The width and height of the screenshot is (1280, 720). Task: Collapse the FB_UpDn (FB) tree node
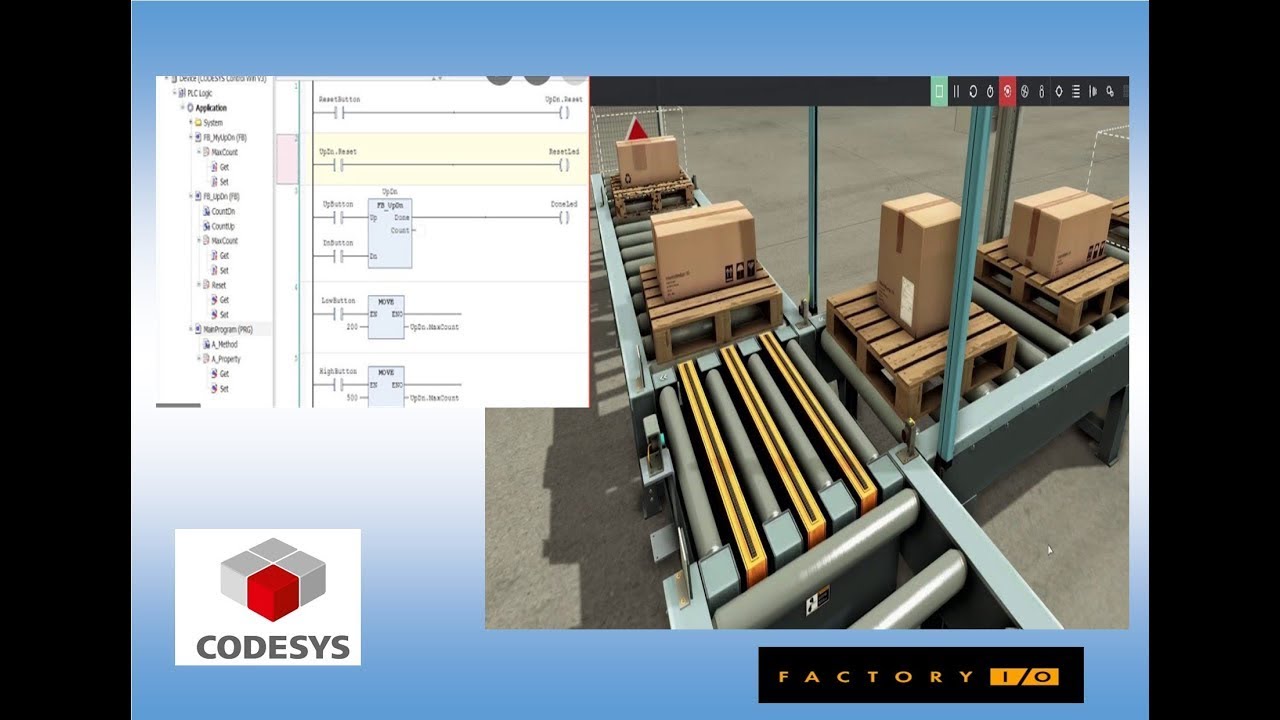(190, 197)
